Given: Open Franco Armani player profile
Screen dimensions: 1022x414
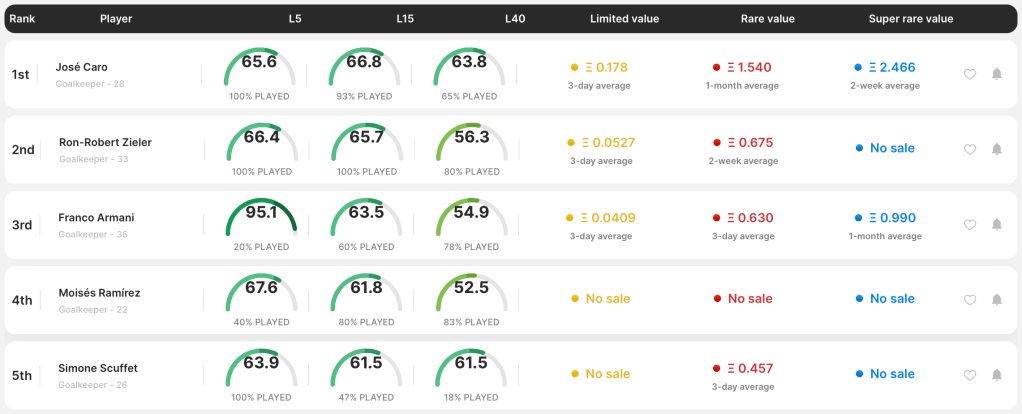Looking at the screenshot, I should (96, 217).
